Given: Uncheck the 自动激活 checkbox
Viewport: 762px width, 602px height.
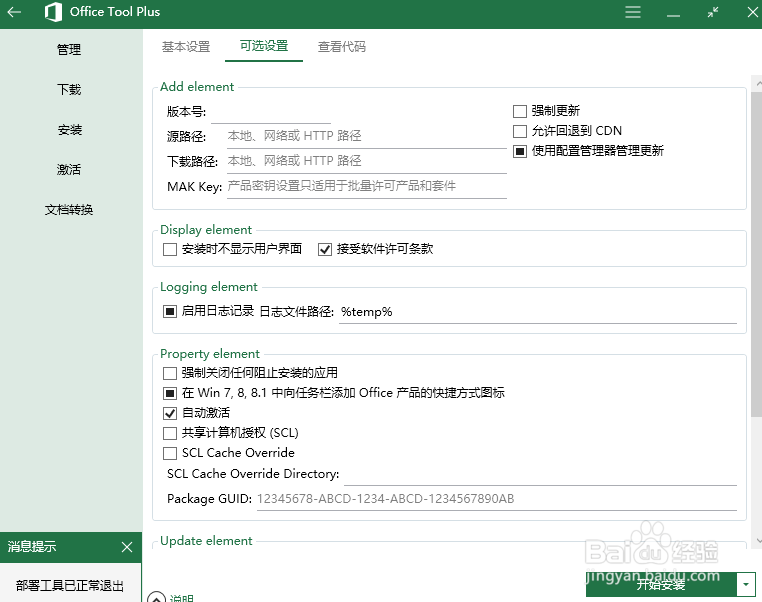Looking at the screenshot, I should point(170,413).
